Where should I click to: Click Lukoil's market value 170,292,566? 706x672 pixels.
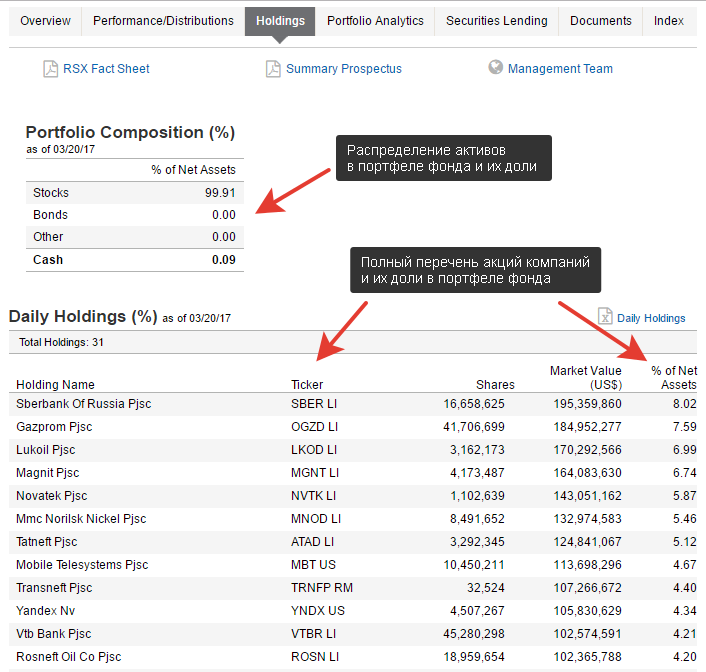point(588,450)
